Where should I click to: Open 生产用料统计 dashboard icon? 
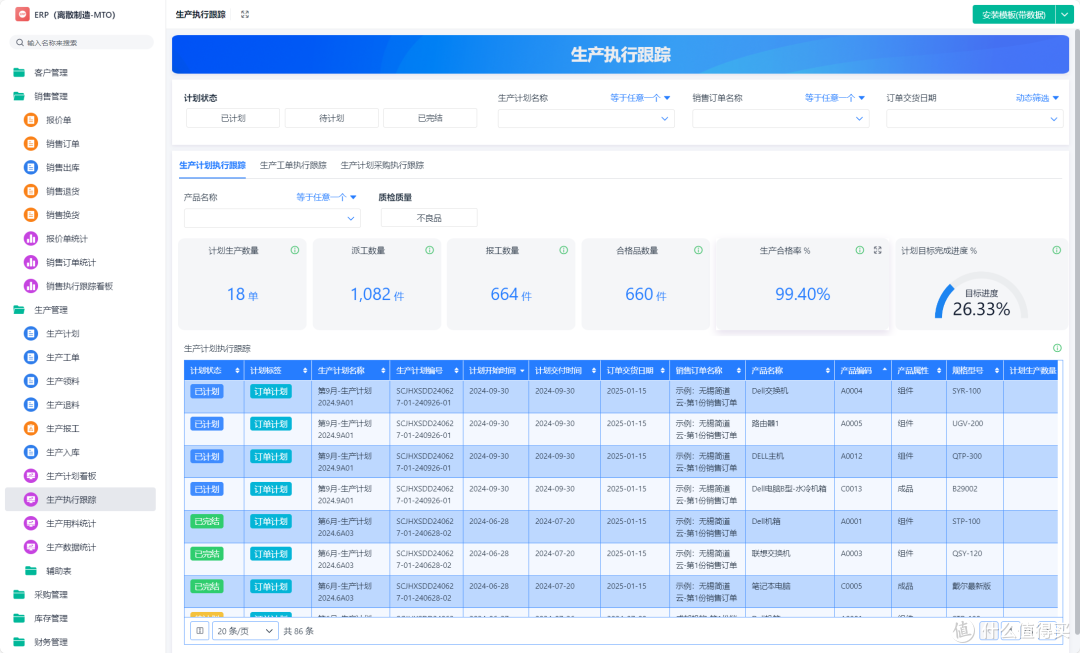[x=31, y=524]
